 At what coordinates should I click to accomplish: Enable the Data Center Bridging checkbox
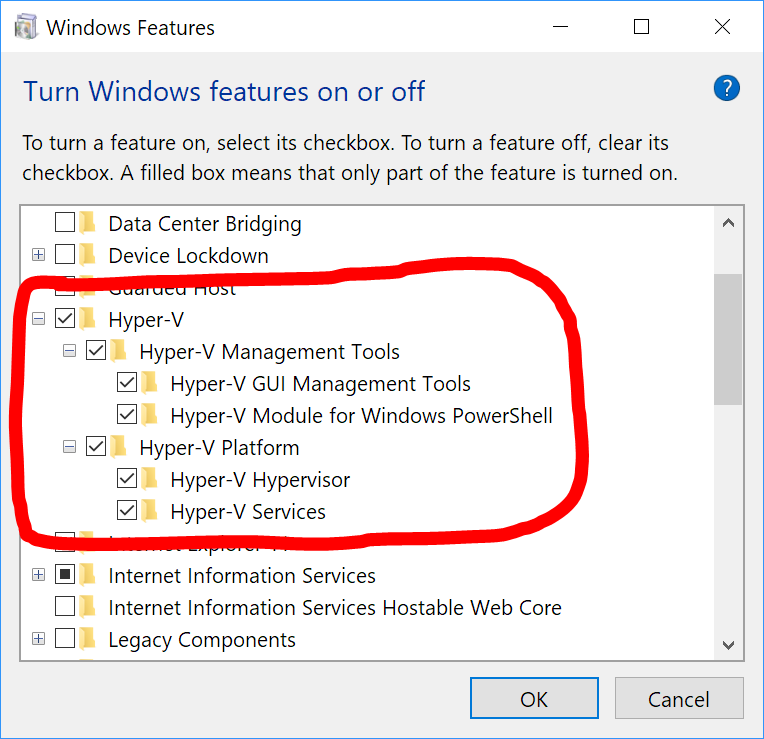tap(65, 222)
